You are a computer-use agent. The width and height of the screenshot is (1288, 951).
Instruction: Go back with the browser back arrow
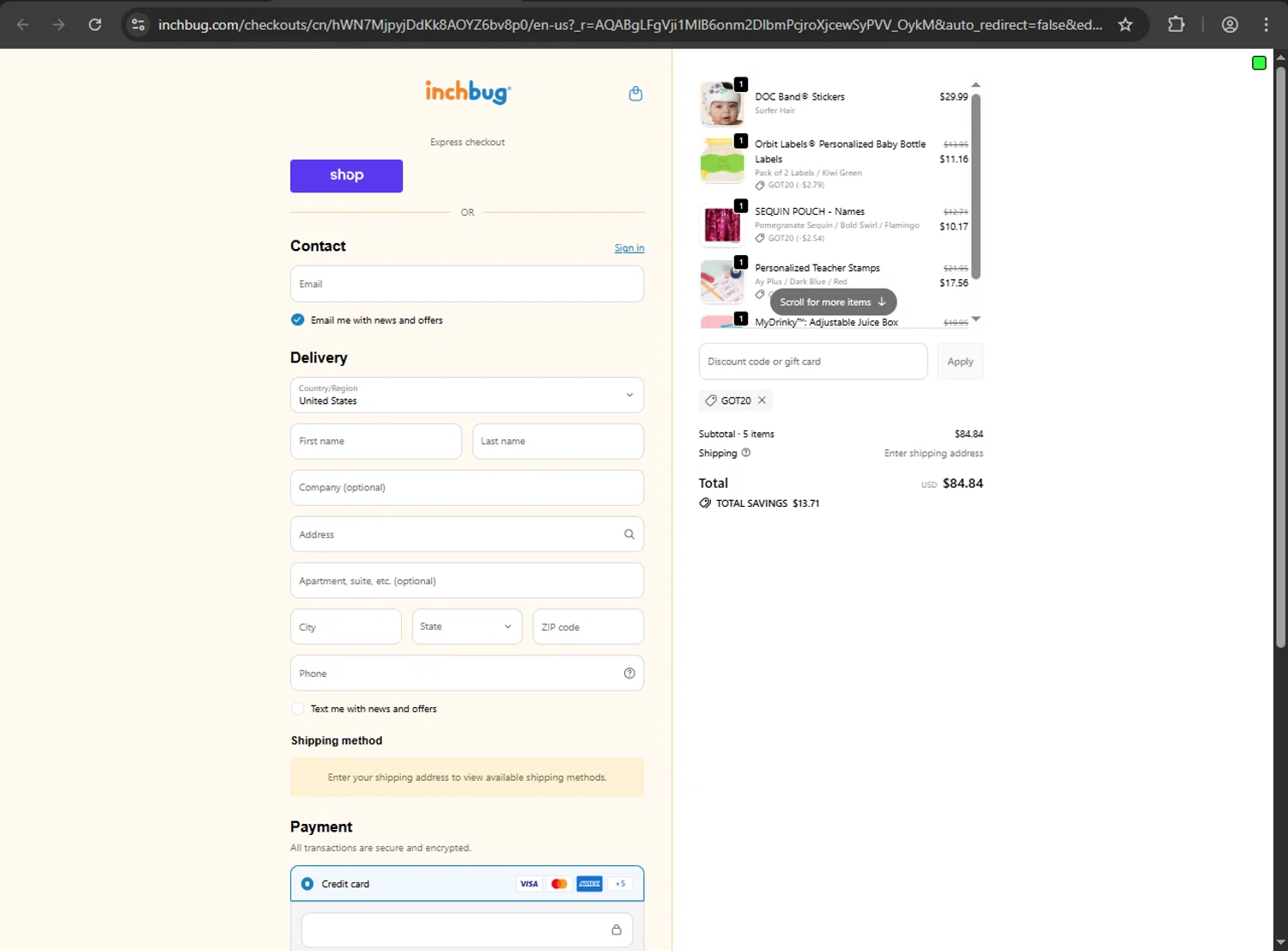coord(23,25)
